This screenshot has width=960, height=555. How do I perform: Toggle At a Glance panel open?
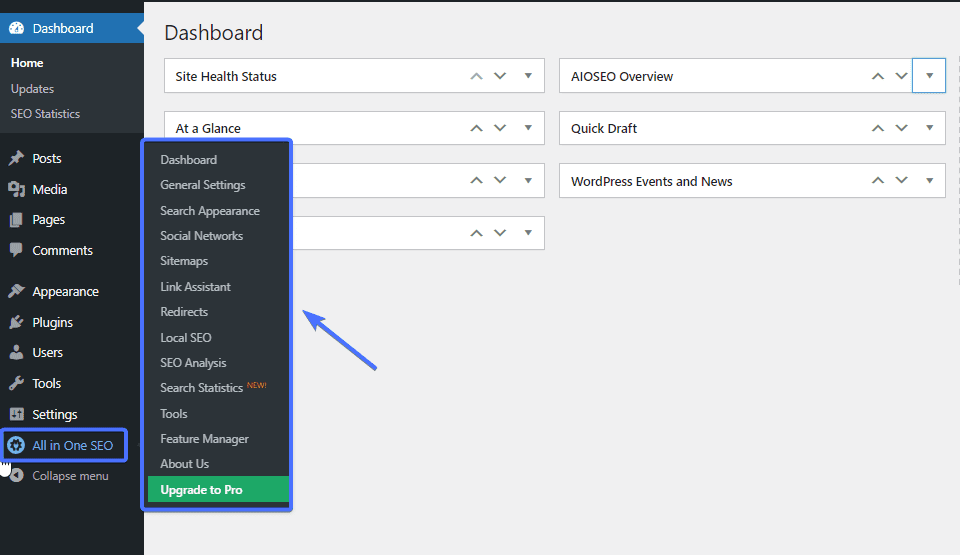tap(528, 128)
